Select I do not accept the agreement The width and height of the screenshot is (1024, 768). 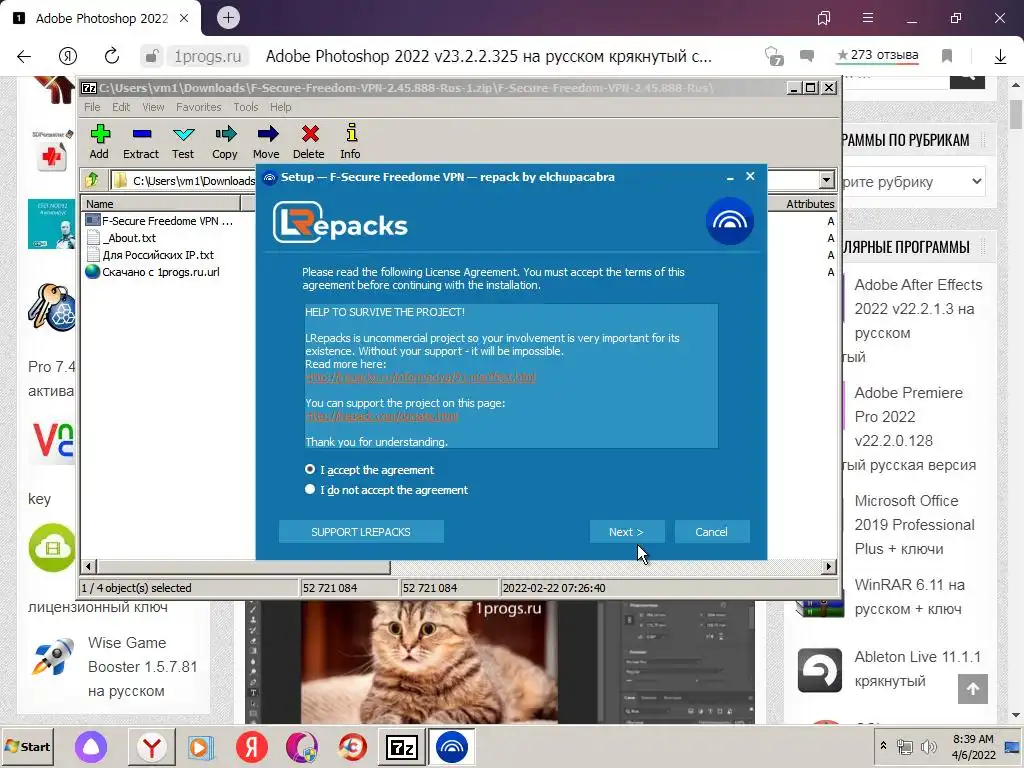(x=310, y=489)
